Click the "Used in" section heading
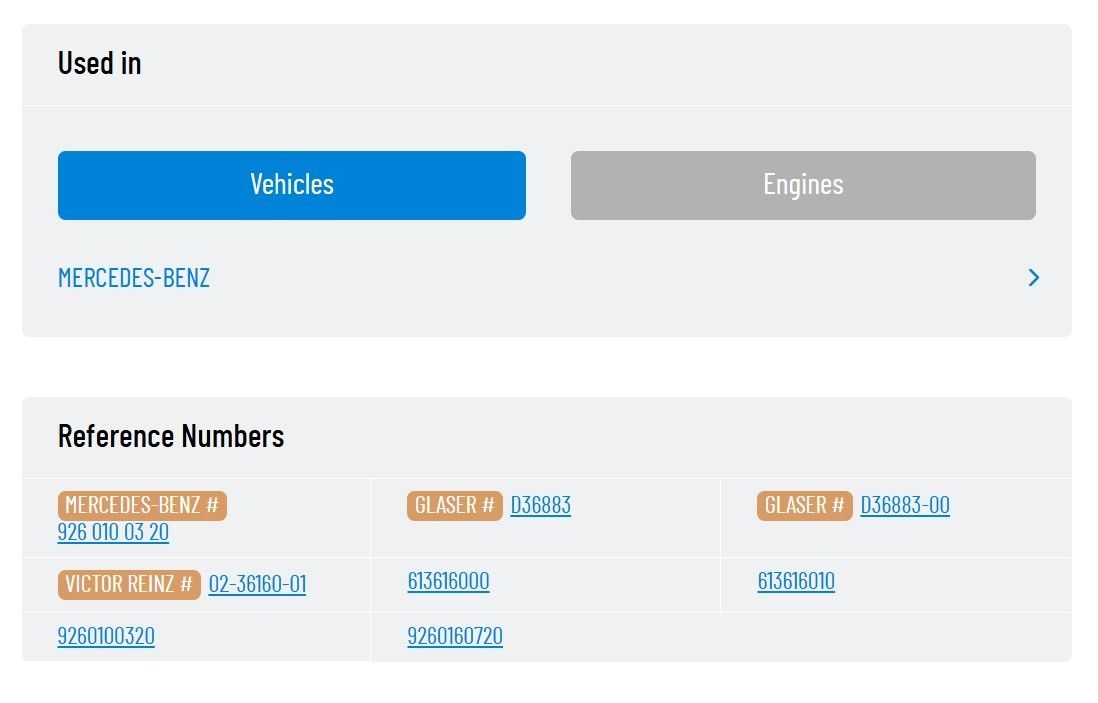The image size is (1098, 703). (99, 63)
